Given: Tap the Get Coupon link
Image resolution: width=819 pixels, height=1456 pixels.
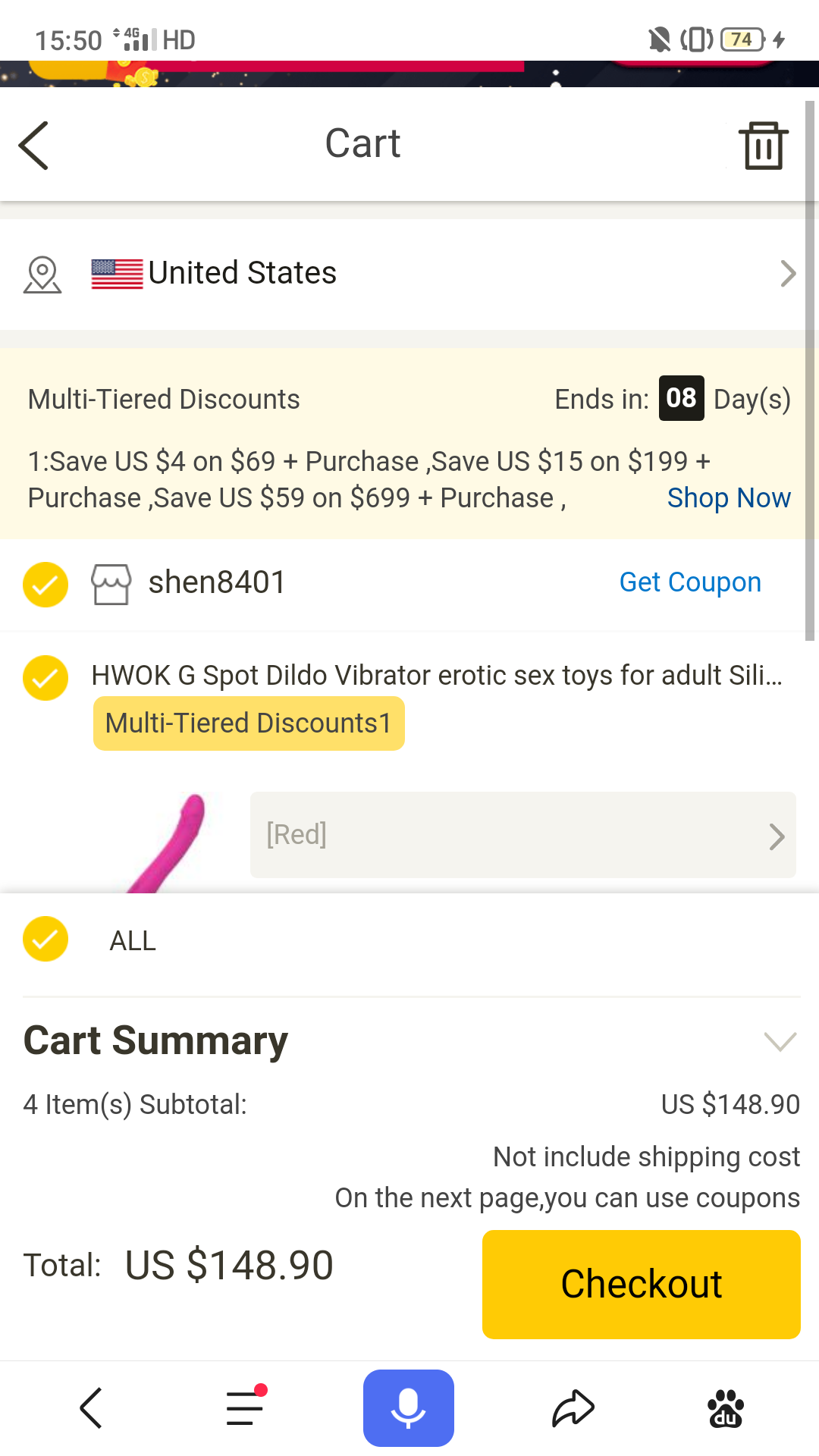Looking at the screenshot, I should 690,582.
